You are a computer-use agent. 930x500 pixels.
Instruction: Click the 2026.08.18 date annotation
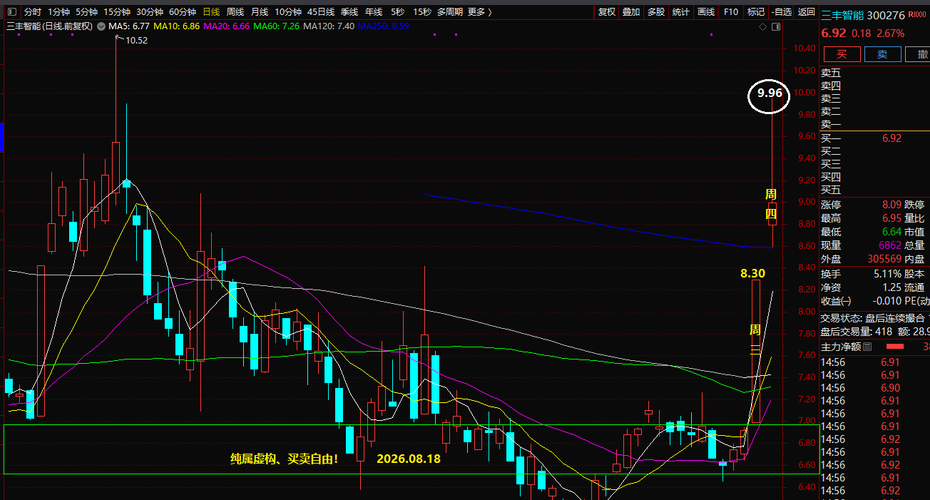pyautogui.click(x=409, y=459)
